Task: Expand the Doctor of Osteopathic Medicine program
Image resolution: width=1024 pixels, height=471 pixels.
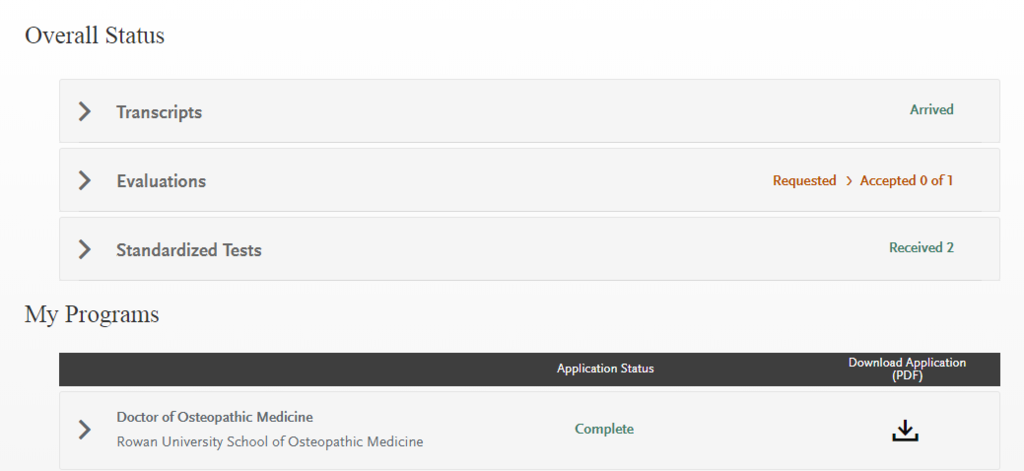Action: pos(85,430)
